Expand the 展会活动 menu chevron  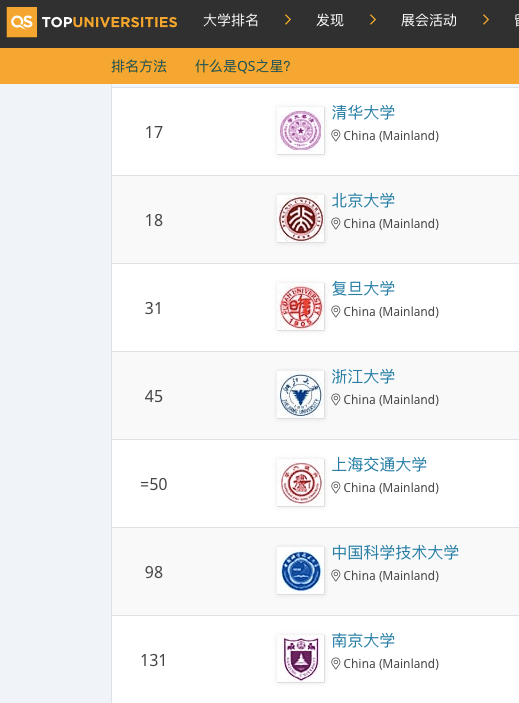click(x=485, y=20)
